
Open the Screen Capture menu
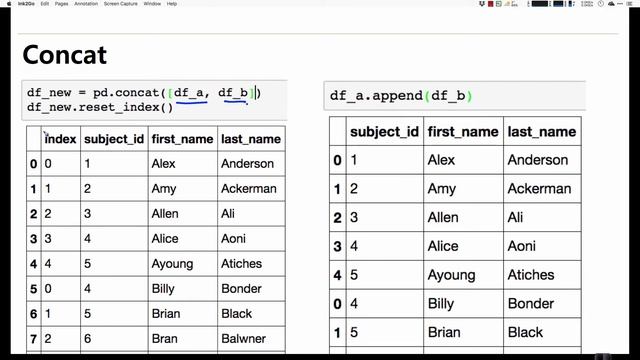[120, 4]
